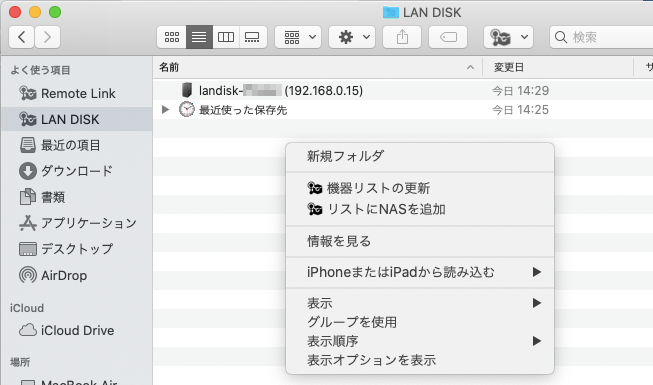Click the よく使う項目 sidebar heading
This screenshot has width=653, height=385.
point(40,70)
